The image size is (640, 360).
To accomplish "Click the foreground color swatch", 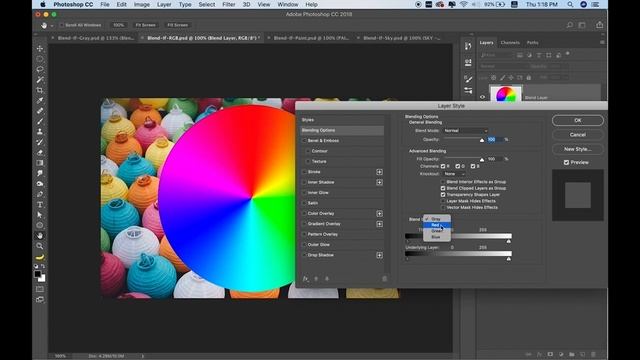I will click(x=38, y=274).
